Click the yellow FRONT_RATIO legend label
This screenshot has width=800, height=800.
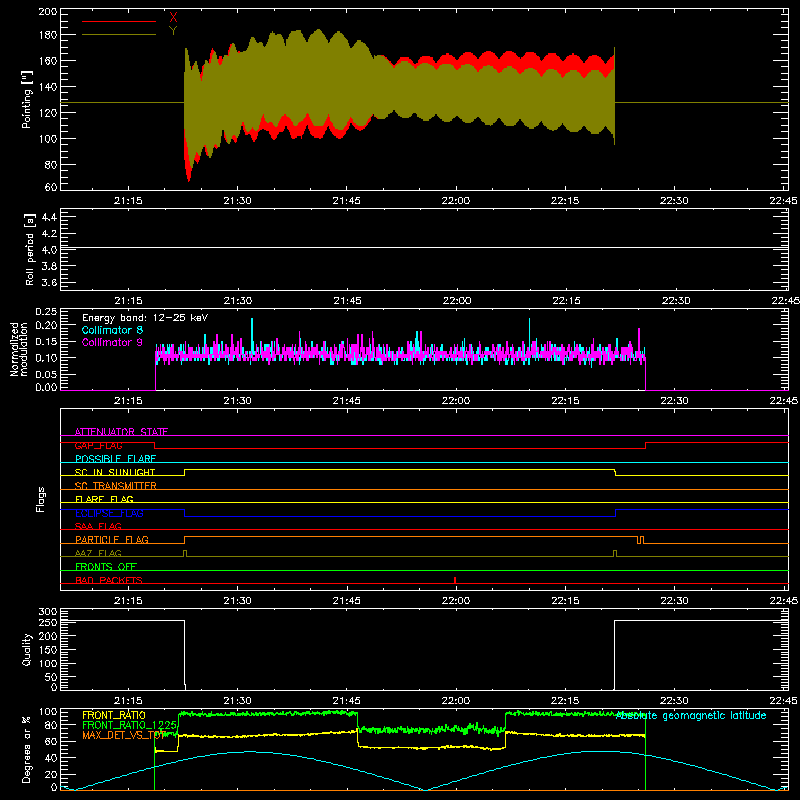(114, 715)
